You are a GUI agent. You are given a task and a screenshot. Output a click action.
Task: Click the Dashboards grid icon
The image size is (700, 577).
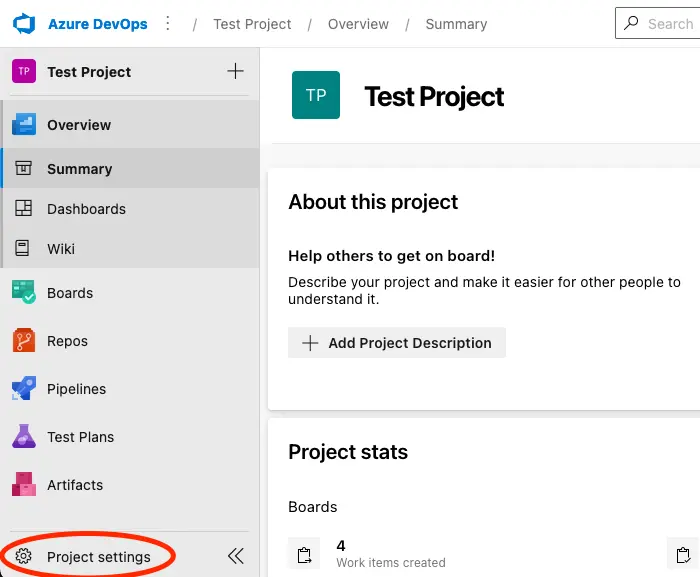pyautogui.click(x=23, y=208)
